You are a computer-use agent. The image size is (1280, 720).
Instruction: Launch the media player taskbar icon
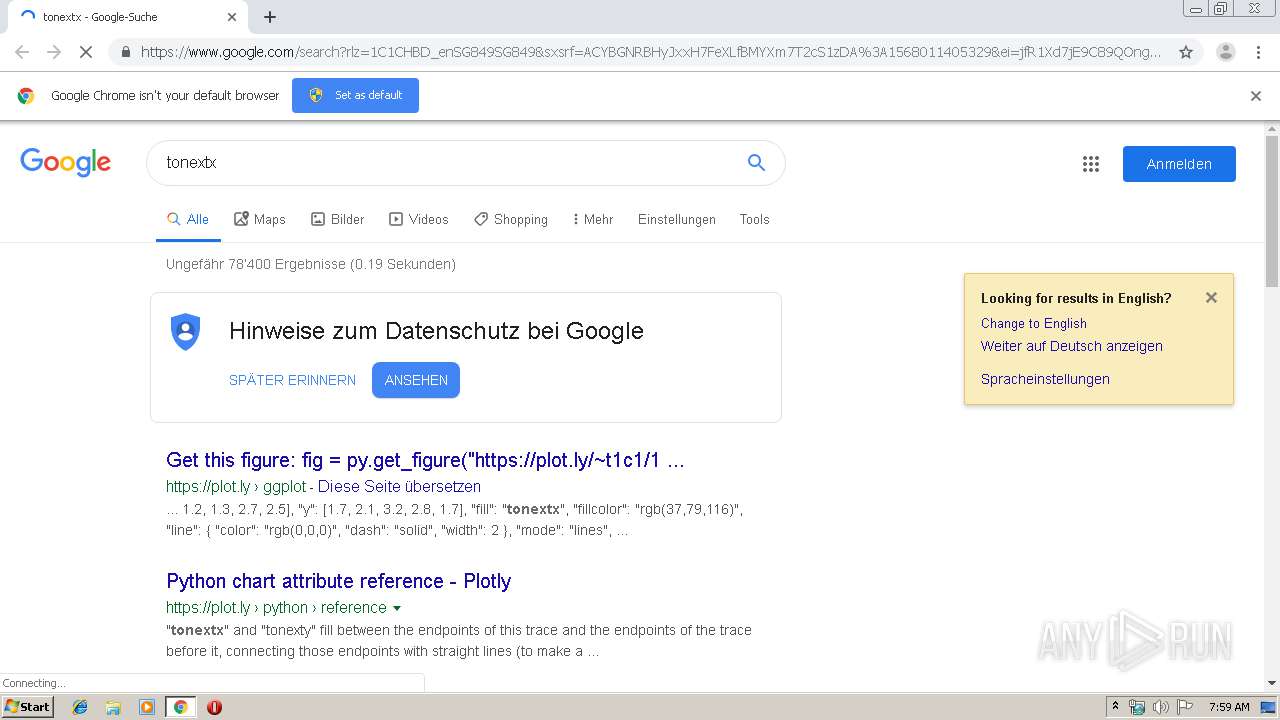click(147, 707)
